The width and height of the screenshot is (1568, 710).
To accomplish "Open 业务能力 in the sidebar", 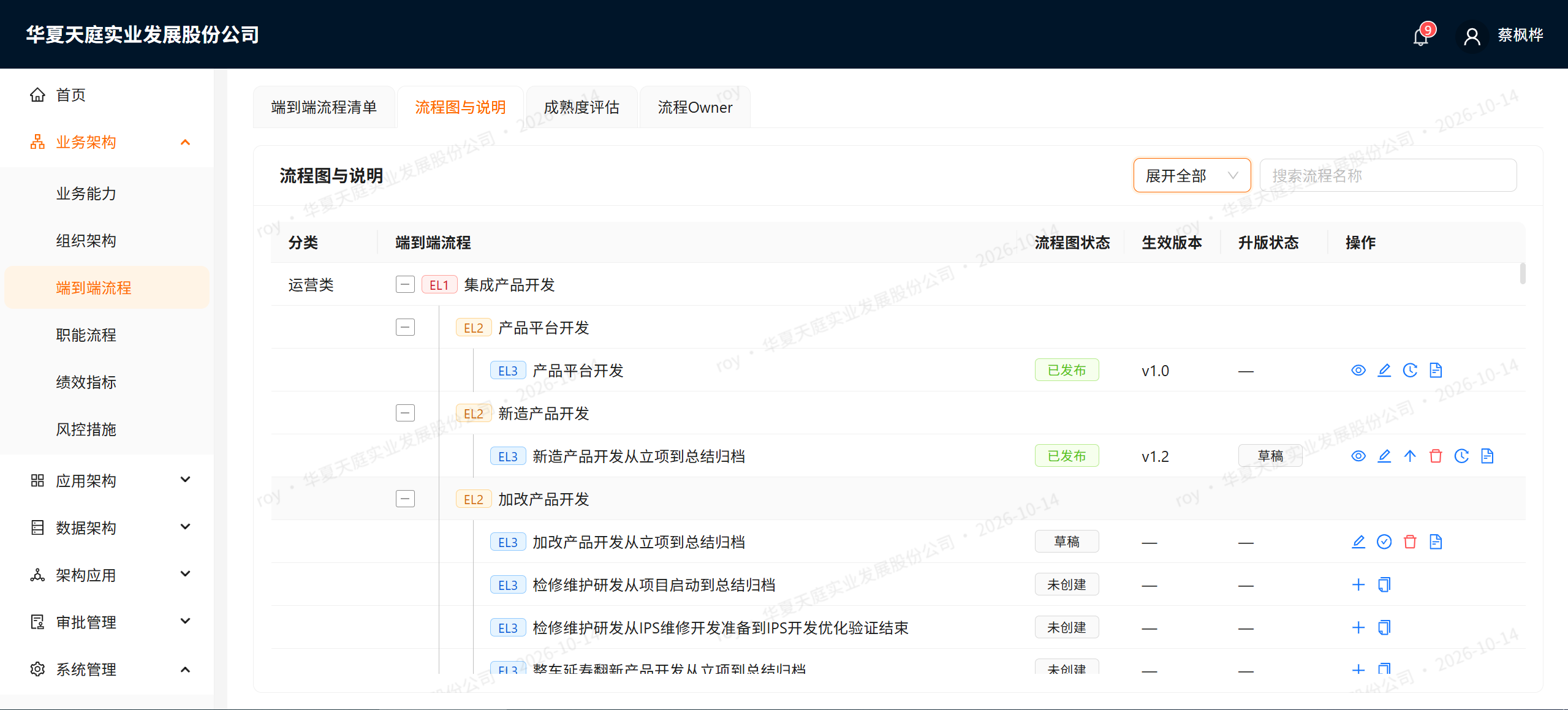I will click(x=107, y=194).
